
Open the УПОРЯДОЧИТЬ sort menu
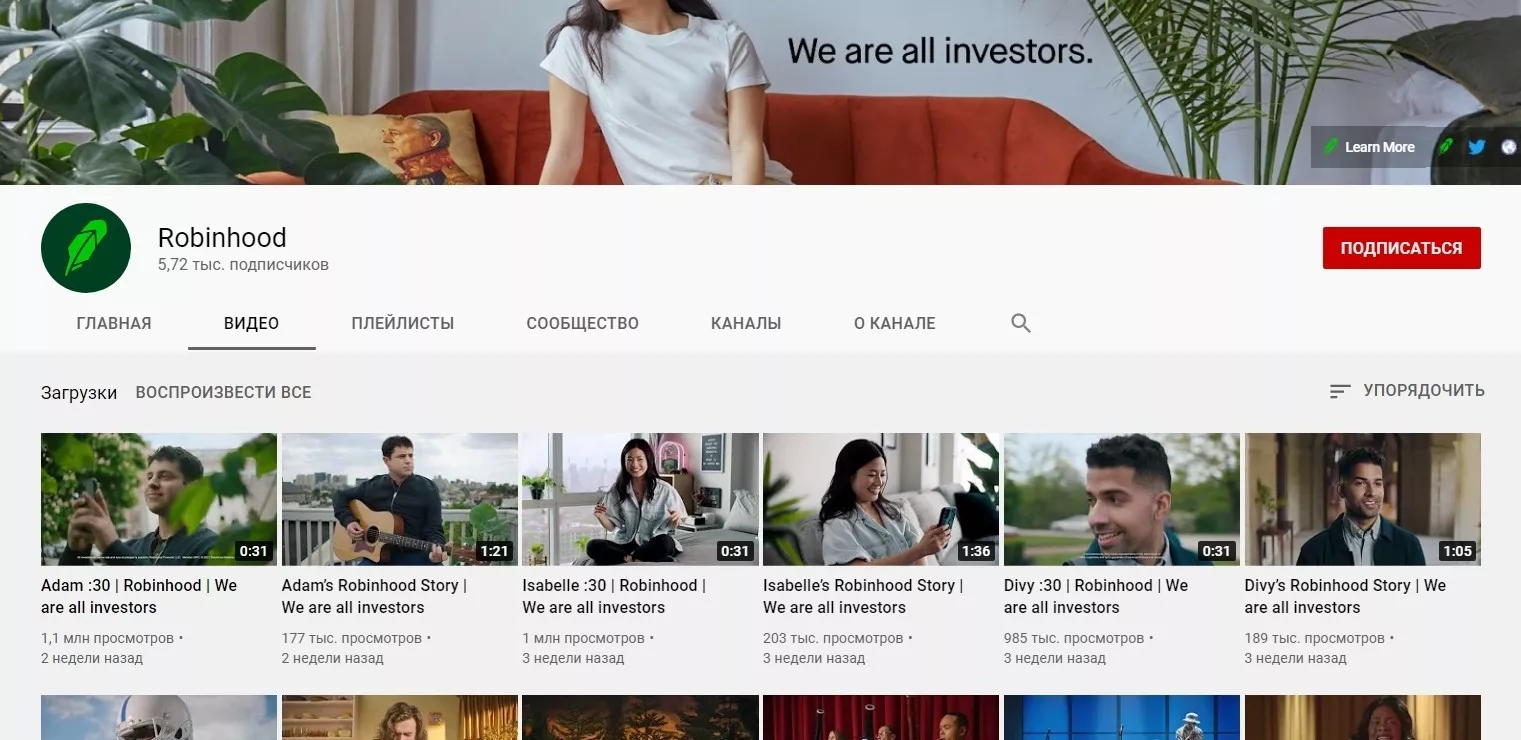click(1424, 390)
